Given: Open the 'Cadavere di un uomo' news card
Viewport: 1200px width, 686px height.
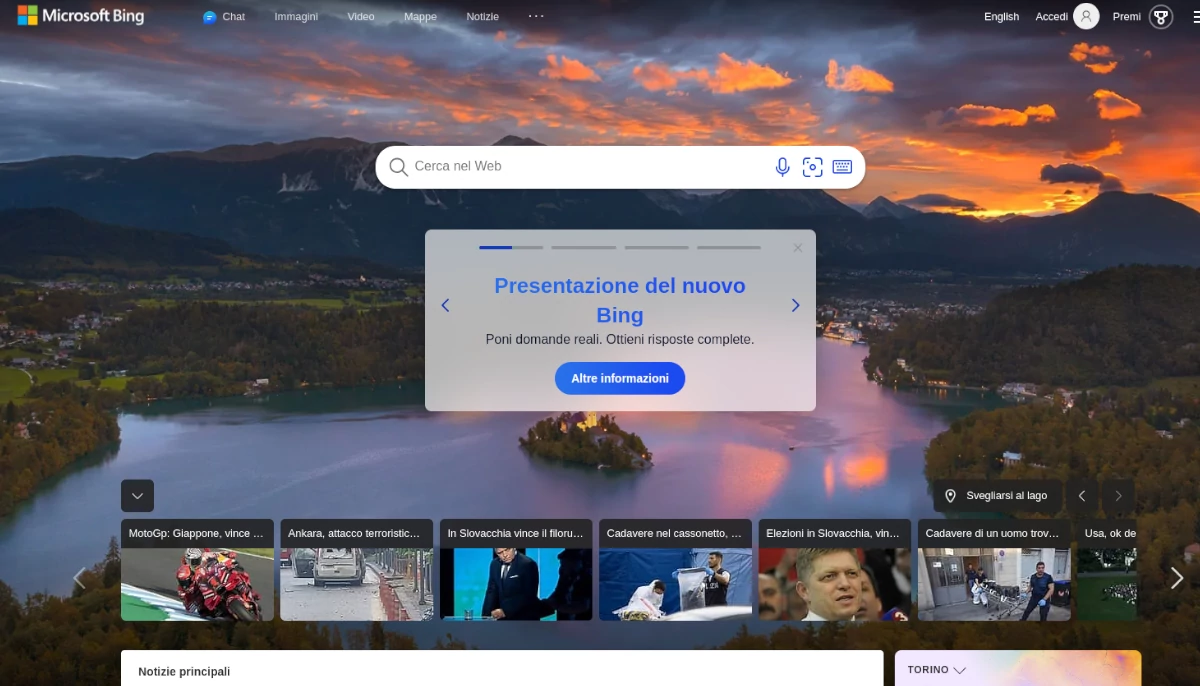Looking at the screenshot, I should coord(994,570).
